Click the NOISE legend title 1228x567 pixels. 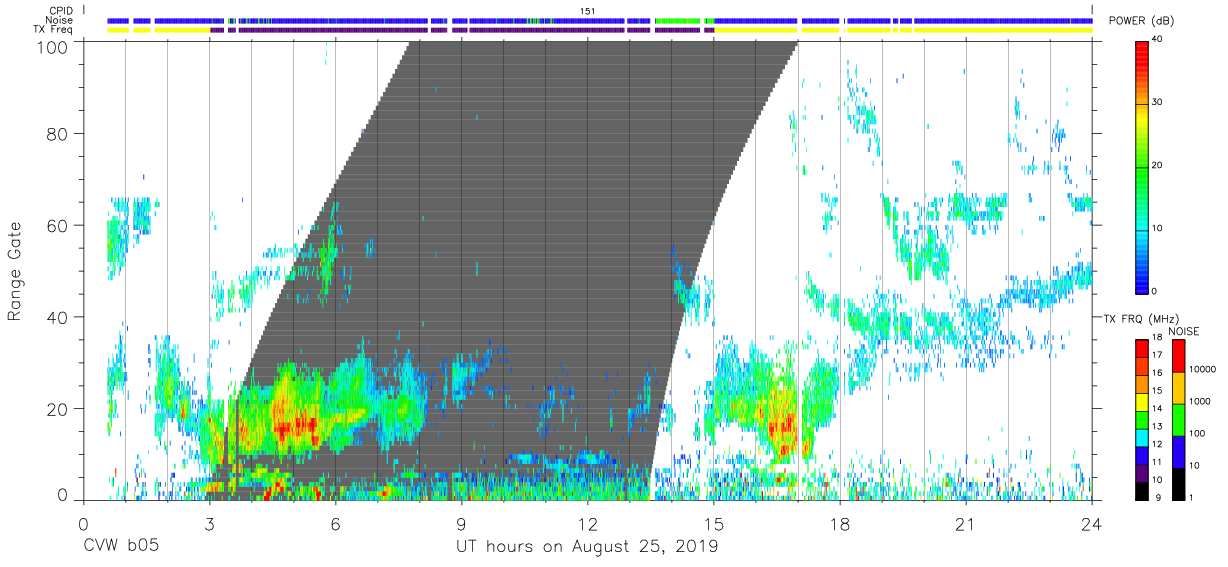click(x=1186, y=331)
